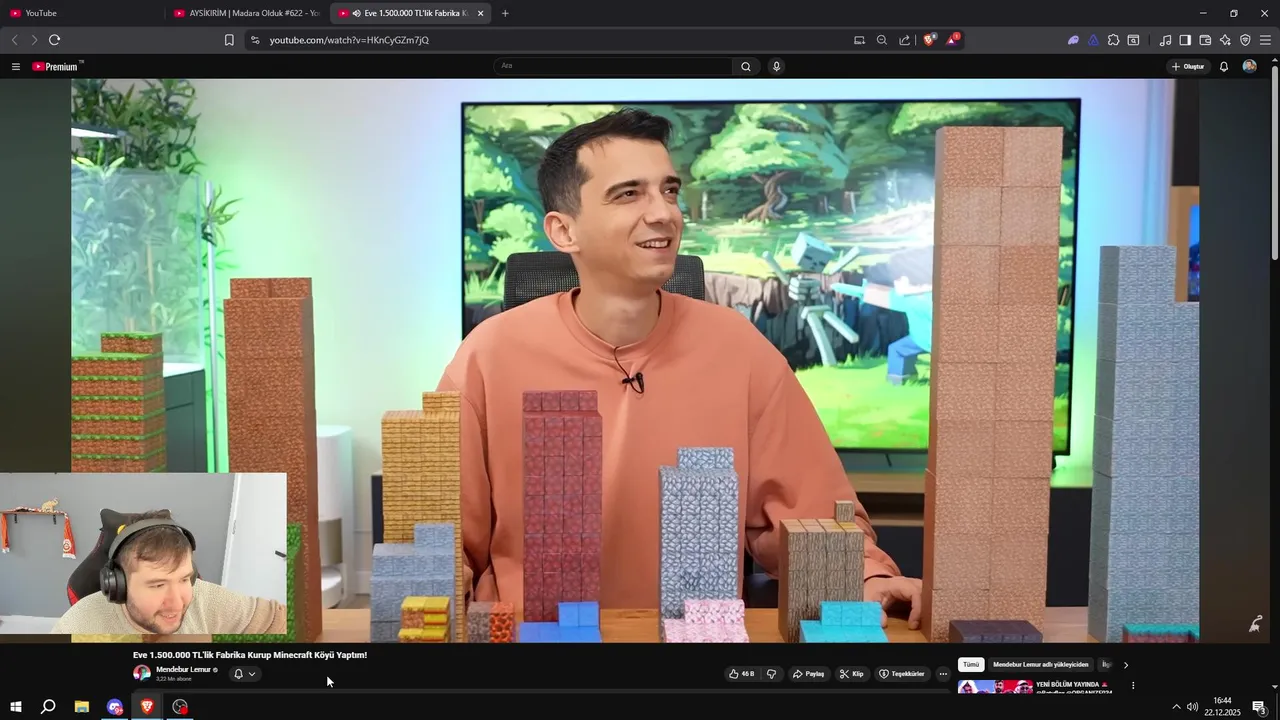This screenshot has height=720, width=1280.
Task: Switch to the YouTube tab
Action: [82, 13]
